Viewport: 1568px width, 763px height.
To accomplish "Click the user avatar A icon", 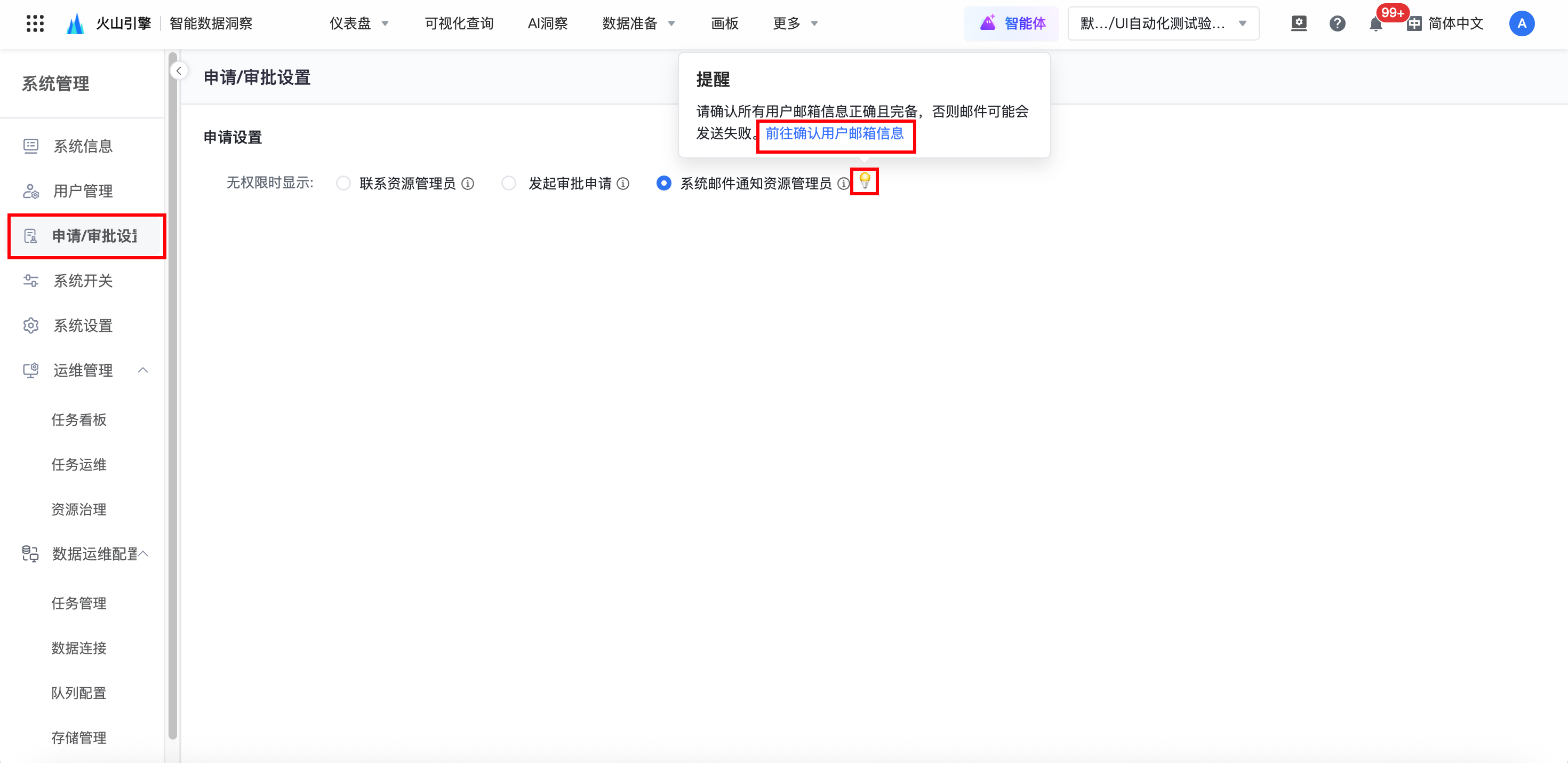I will pyautogui.click(x=1521, y=24).
